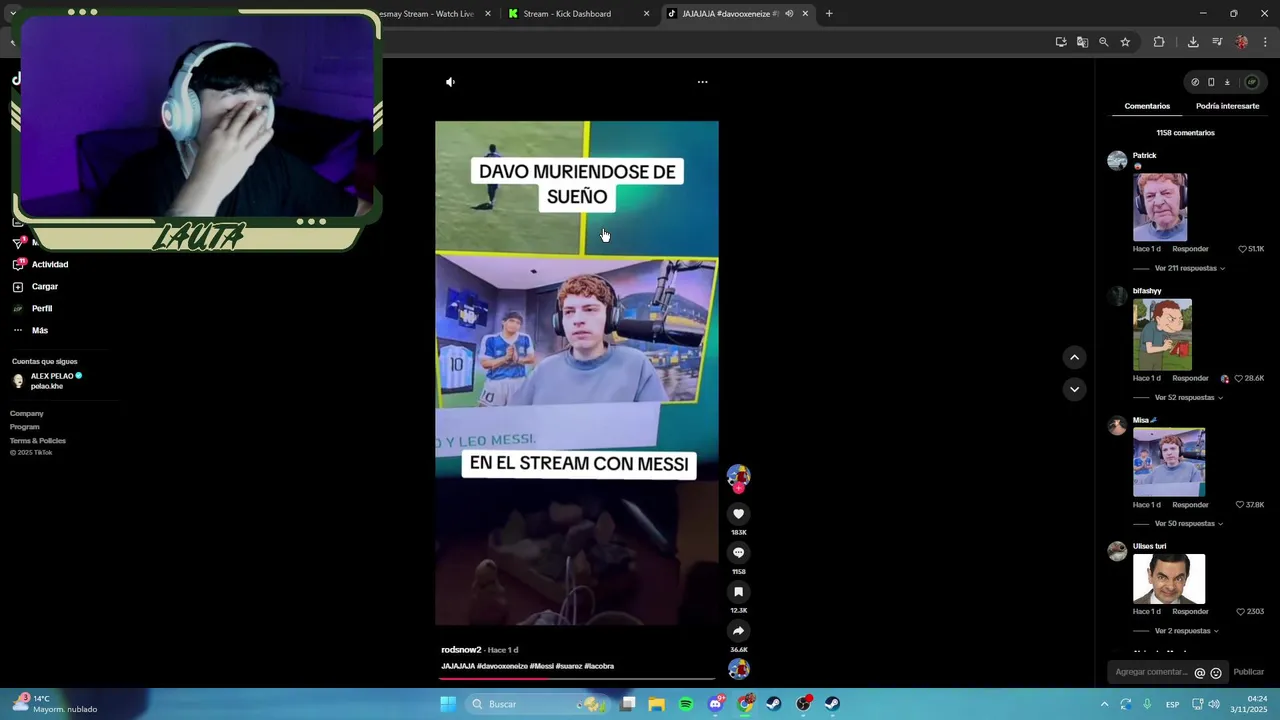Switch to the Podría interesarte tab
Screen dimensions: 1280x720
coord(1227,106)
